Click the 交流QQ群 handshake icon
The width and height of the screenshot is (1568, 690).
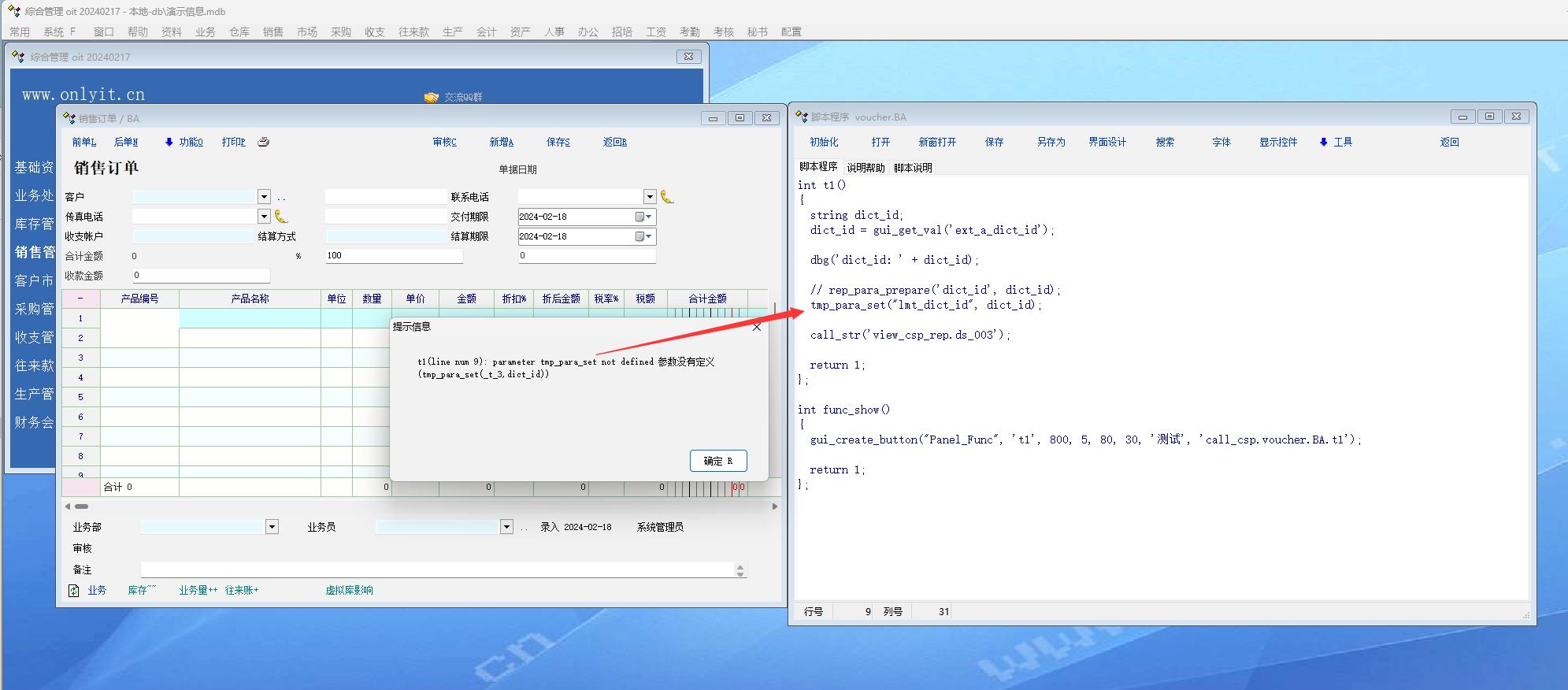[431, 97]
